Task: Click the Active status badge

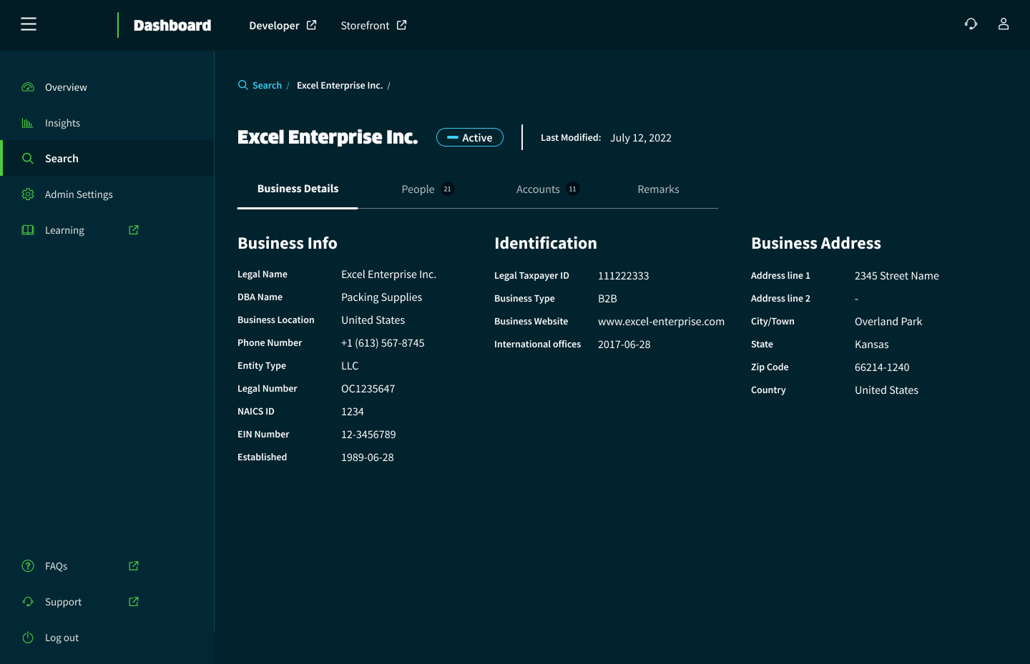Action: pyautogui.click(x=470, y=138)
